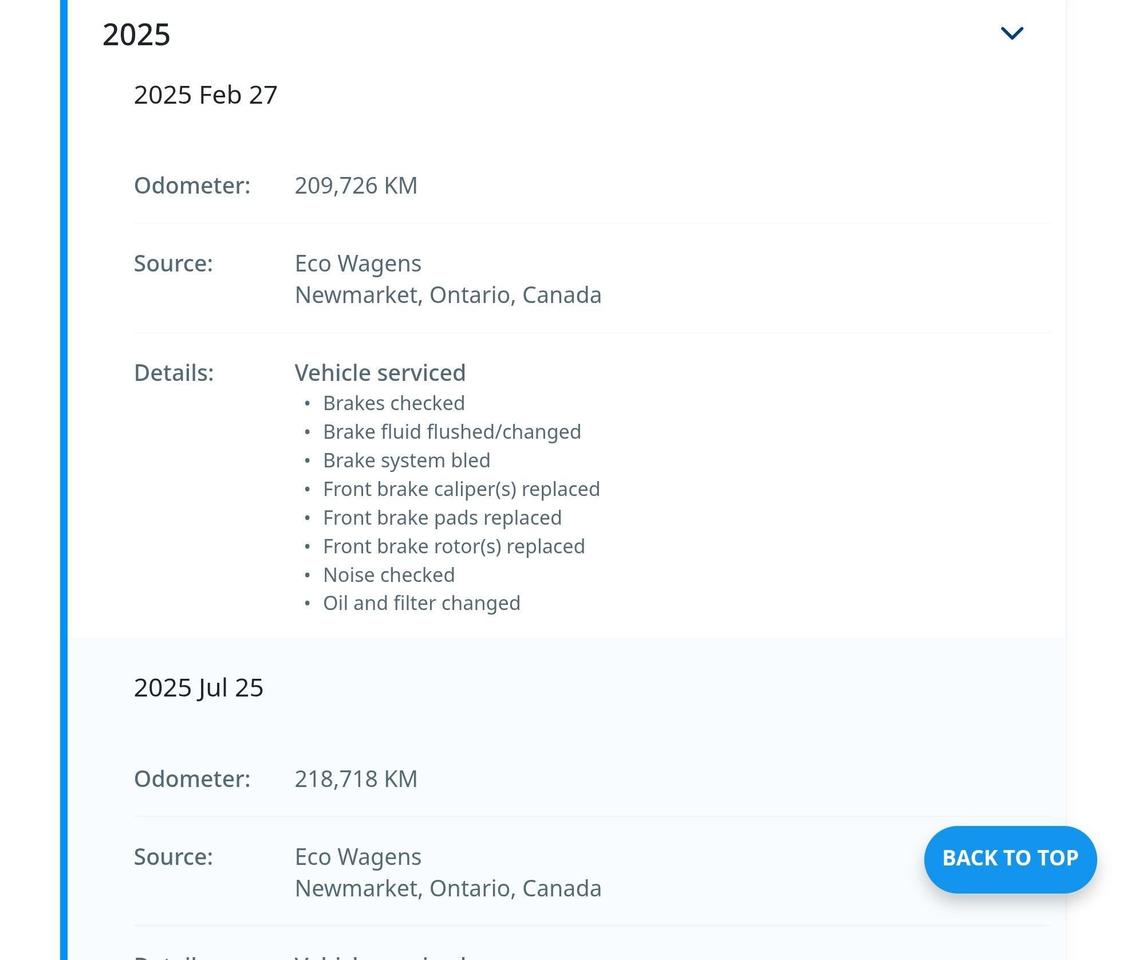The height and width of the screenshot is (960, 1127).
Task: Collapse the 2025 section chevron
Action: click(1012, 34)
